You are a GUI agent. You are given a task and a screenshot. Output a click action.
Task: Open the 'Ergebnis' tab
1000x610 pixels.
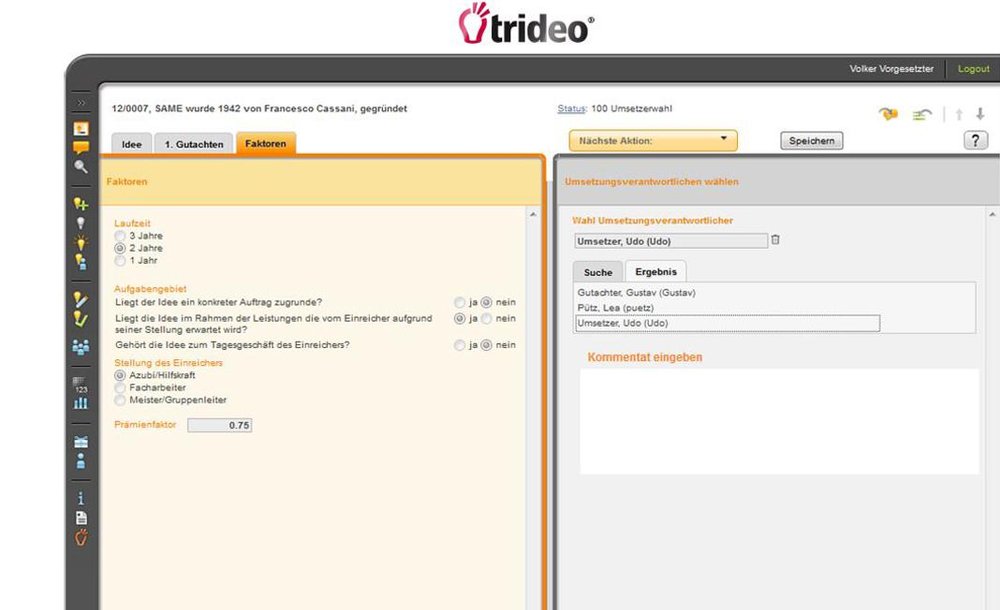point(656,272)
